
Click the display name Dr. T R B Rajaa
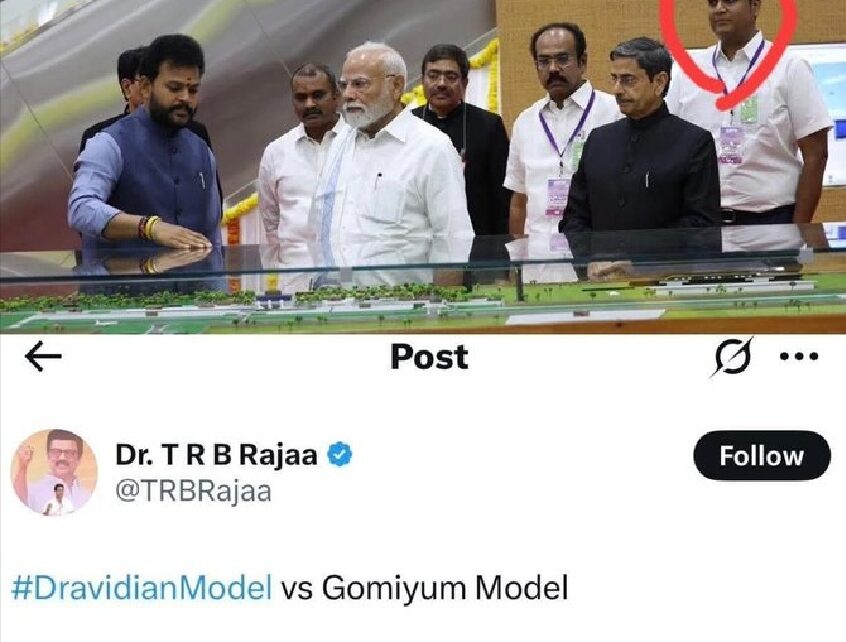point(216,455)
